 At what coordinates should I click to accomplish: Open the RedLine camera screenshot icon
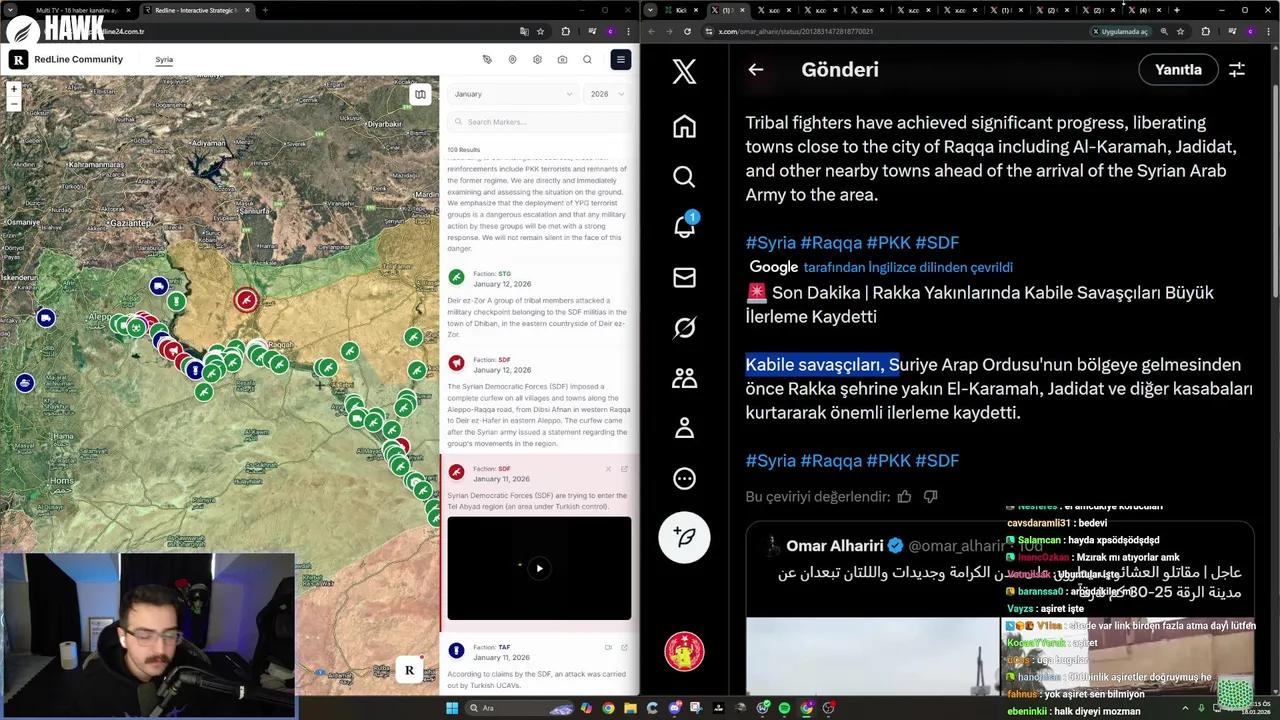pos(562,60)
